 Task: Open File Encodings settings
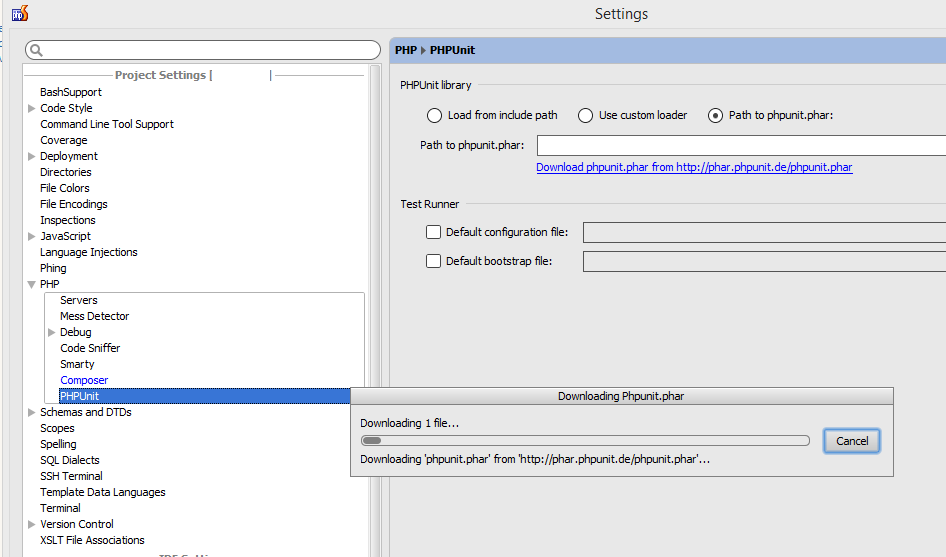pyautogui.click(x=74, y=204)
